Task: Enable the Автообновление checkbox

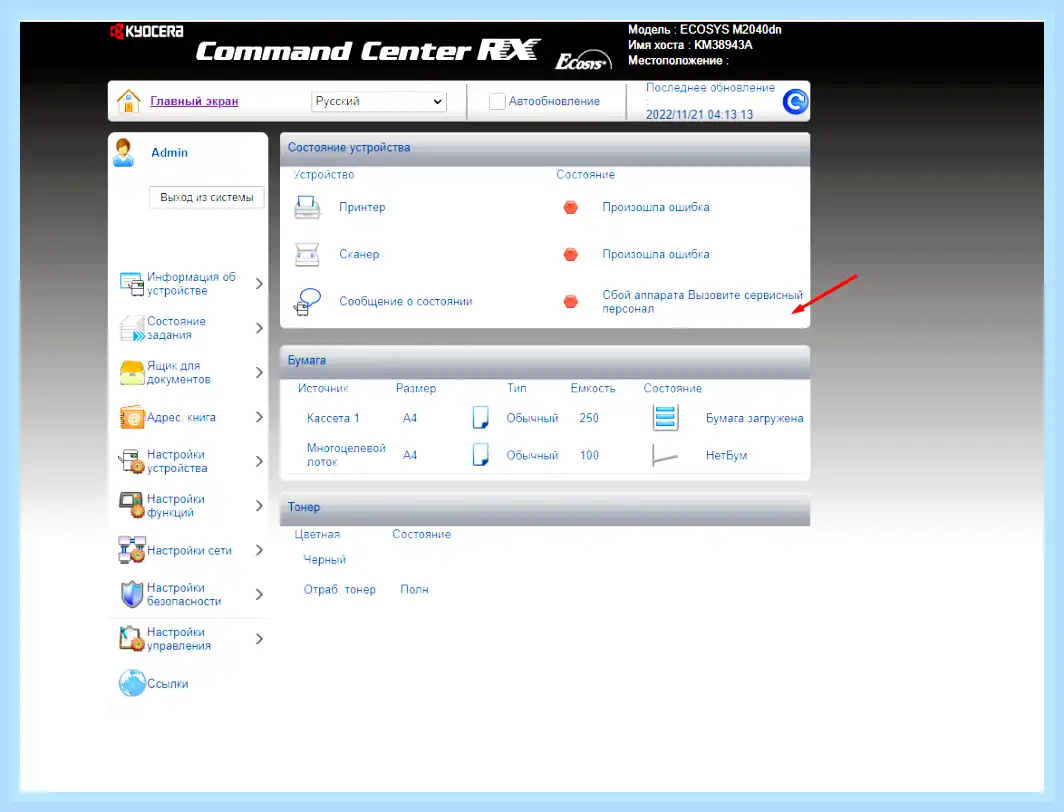Action: click(497, 101)
